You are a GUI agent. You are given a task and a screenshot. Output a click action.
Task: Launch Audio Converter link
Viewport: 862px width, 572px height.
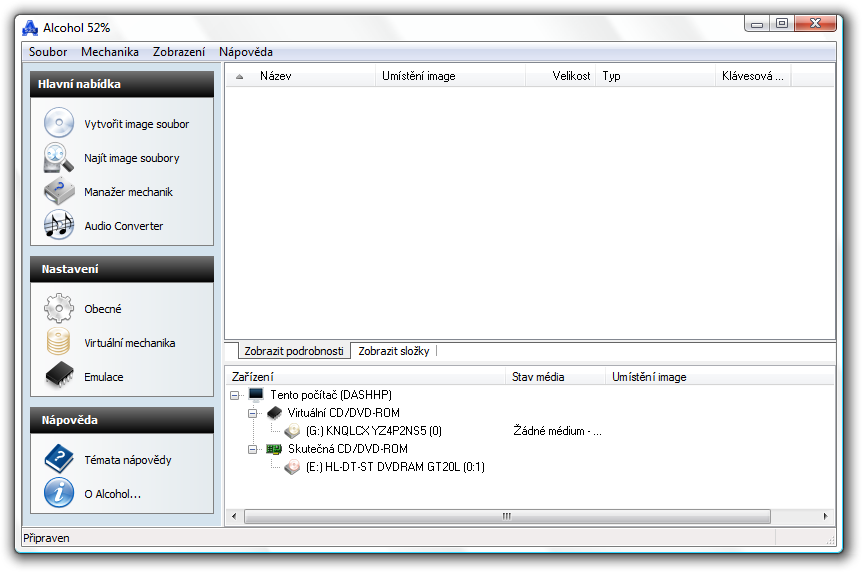[124, 226]
